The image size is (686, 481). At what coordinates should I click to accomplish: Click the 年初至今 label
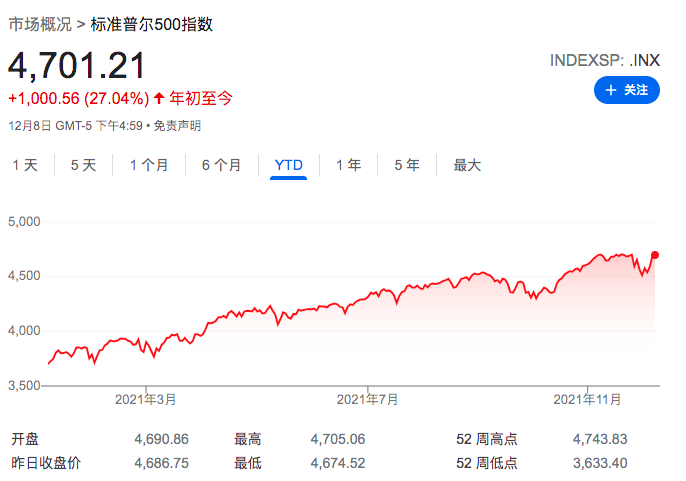(x=201, y=98)
